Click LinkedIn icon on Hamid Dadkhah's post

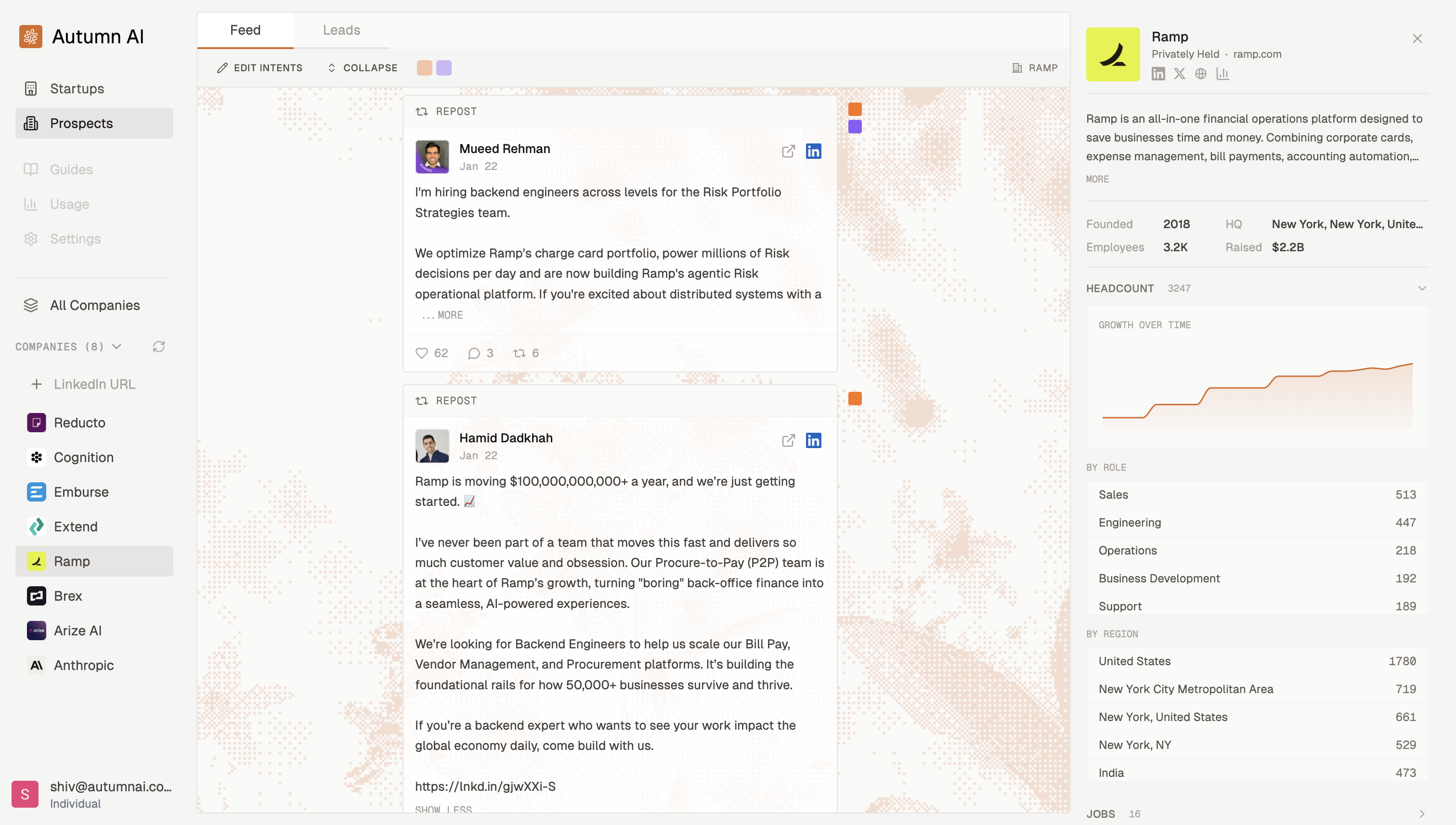(813, 440)
